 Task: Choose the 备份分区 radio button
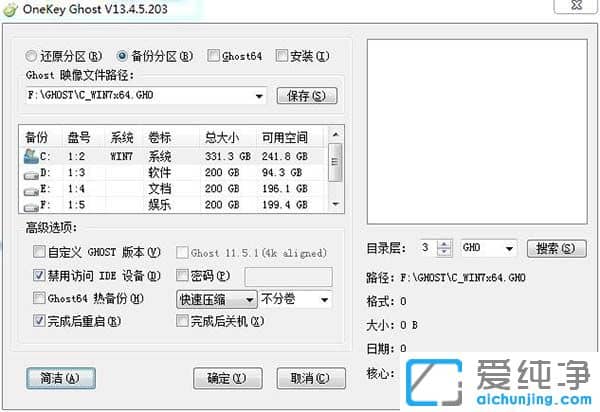pos(123,56)
